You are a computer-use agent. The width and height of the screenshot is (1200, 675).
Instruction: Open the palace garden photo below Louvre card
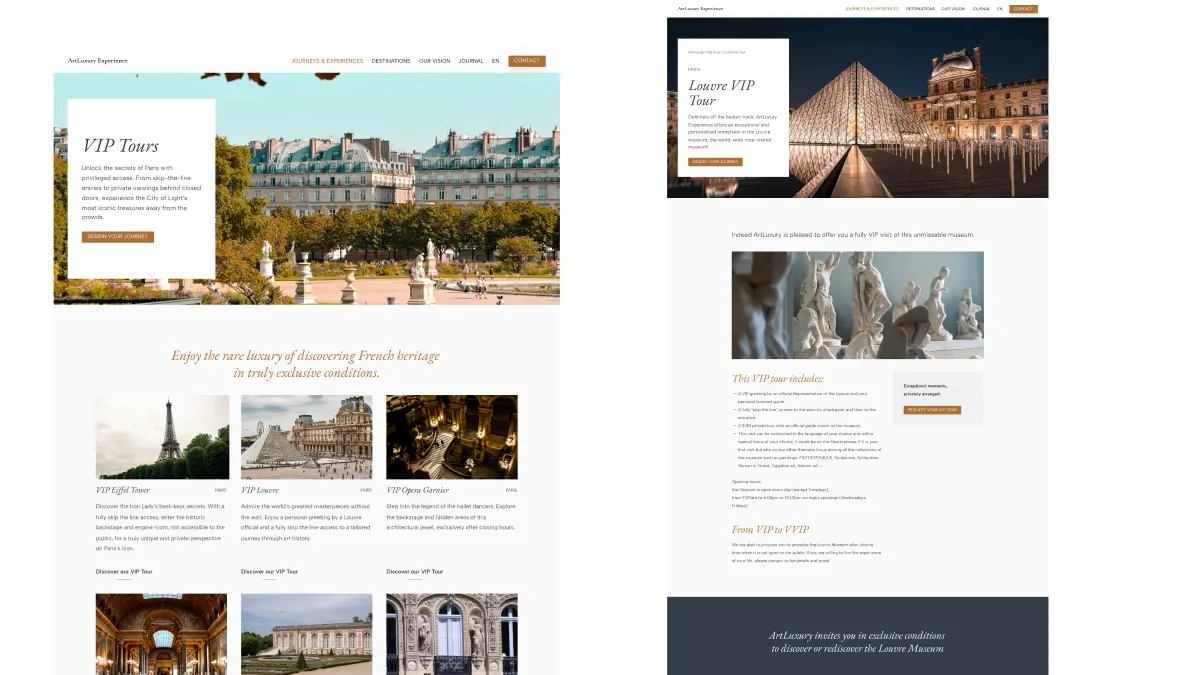coord(307,634)
